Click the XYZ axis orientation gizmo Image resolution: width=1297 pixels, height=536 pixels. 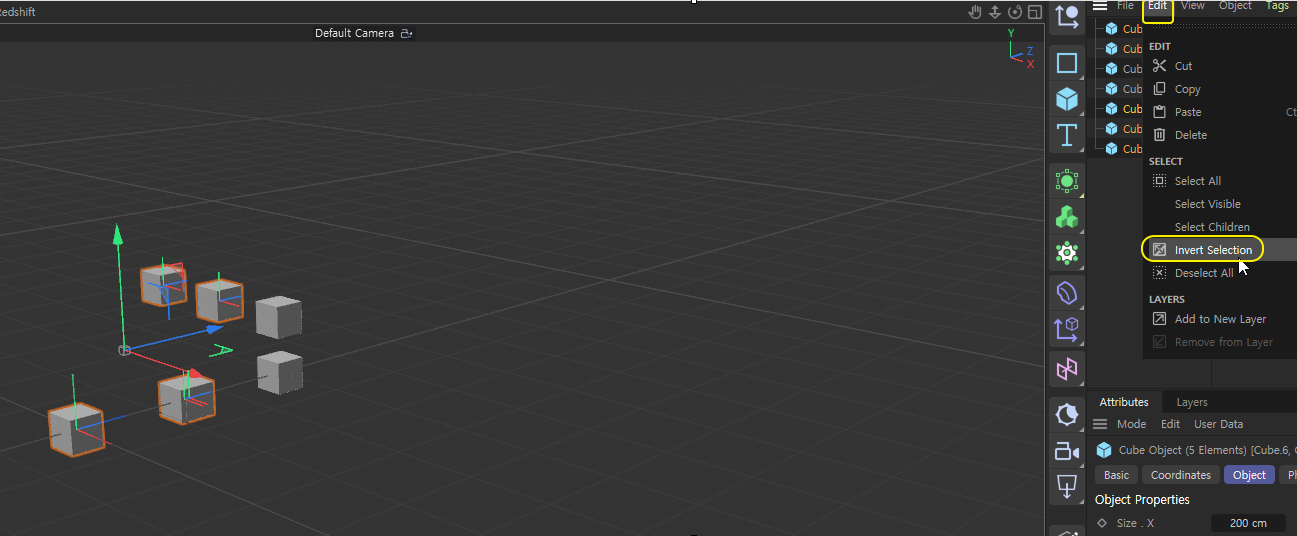1020,50
